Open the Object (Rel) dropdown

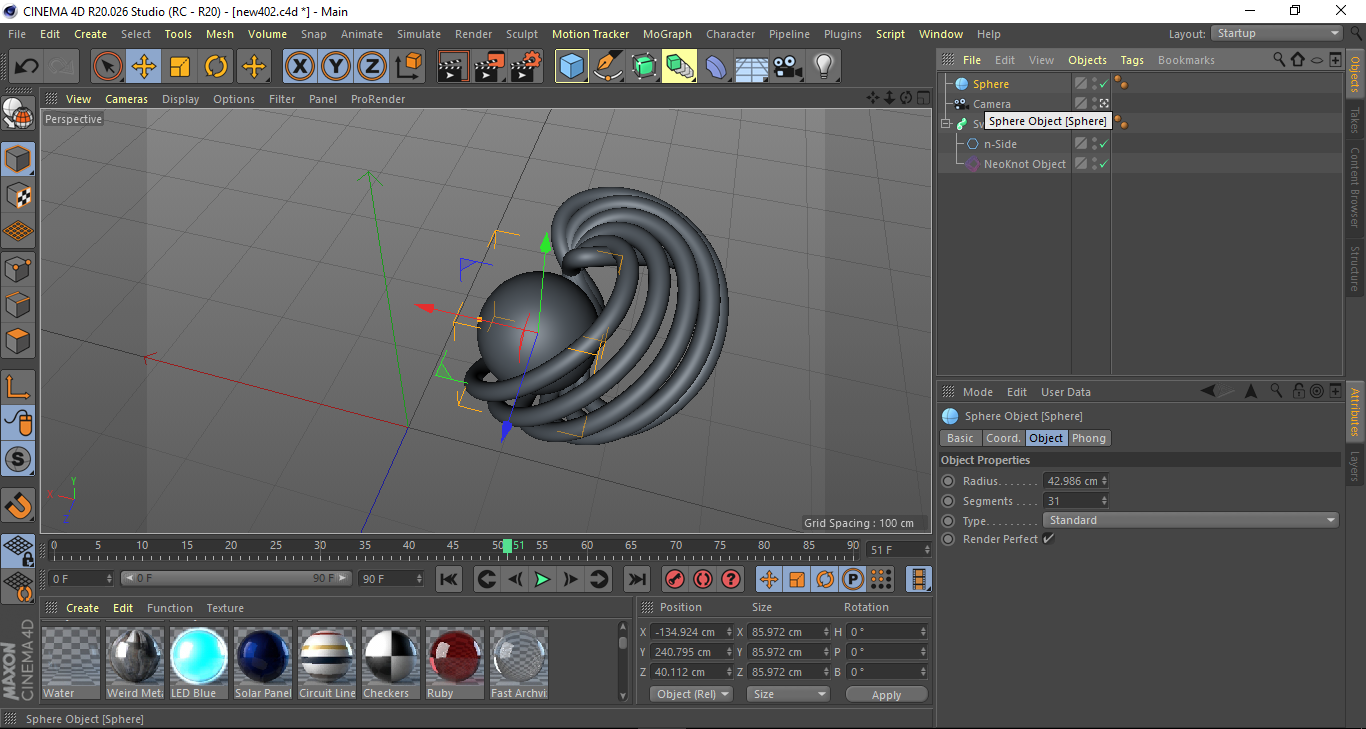pos(691,694)
